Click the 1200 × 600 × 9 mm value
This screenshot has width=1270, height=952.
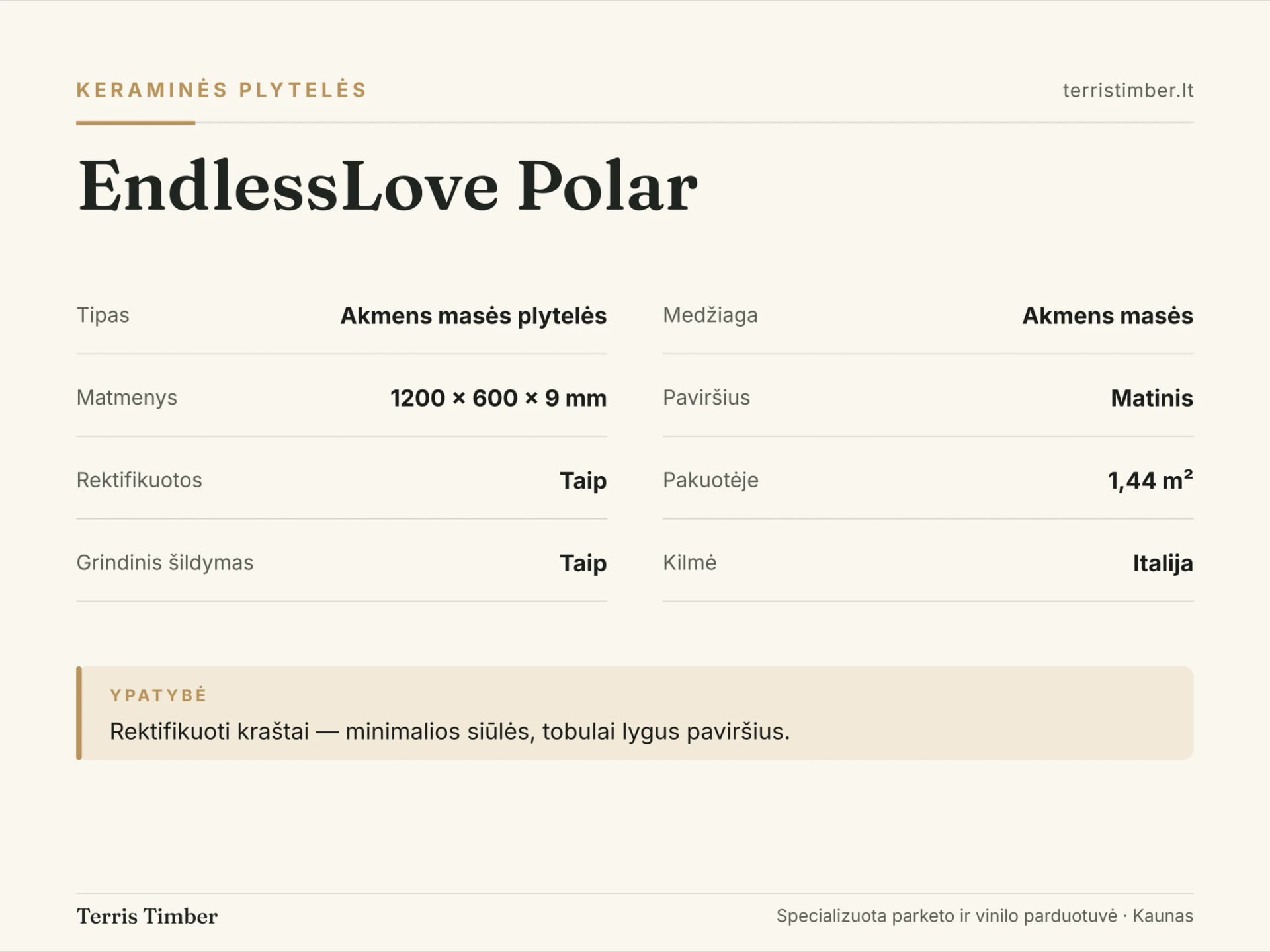click(x=498, y=398)
